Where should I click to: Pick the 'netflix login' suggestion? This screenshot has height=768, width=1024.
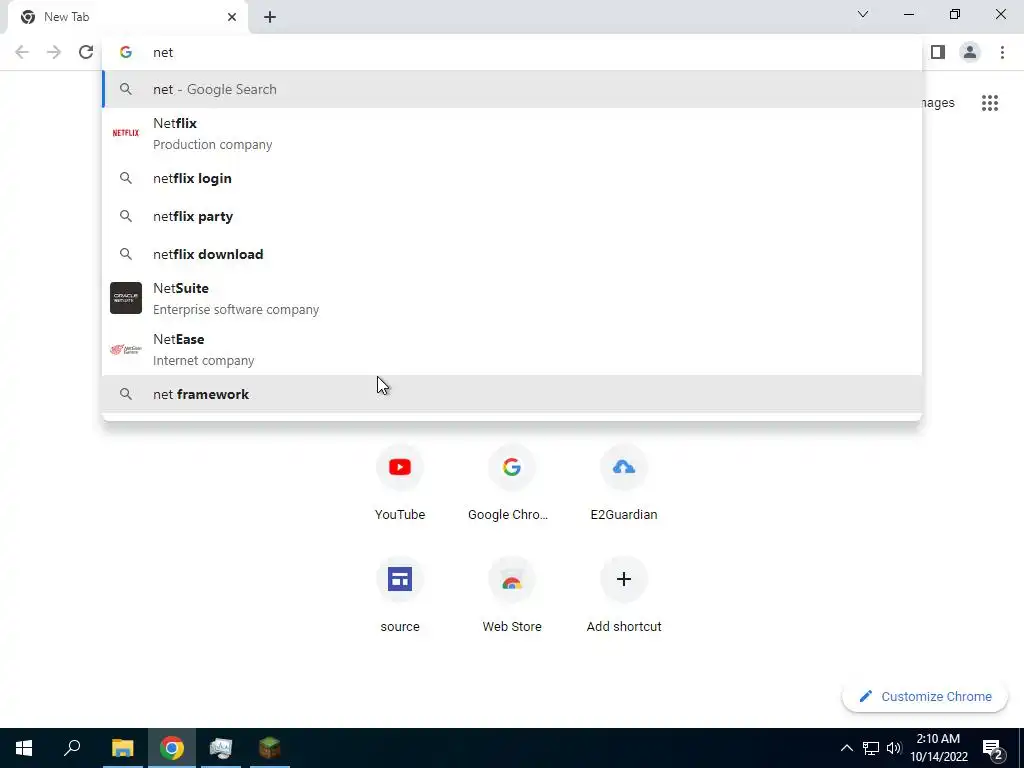click(x=511, y=178)
